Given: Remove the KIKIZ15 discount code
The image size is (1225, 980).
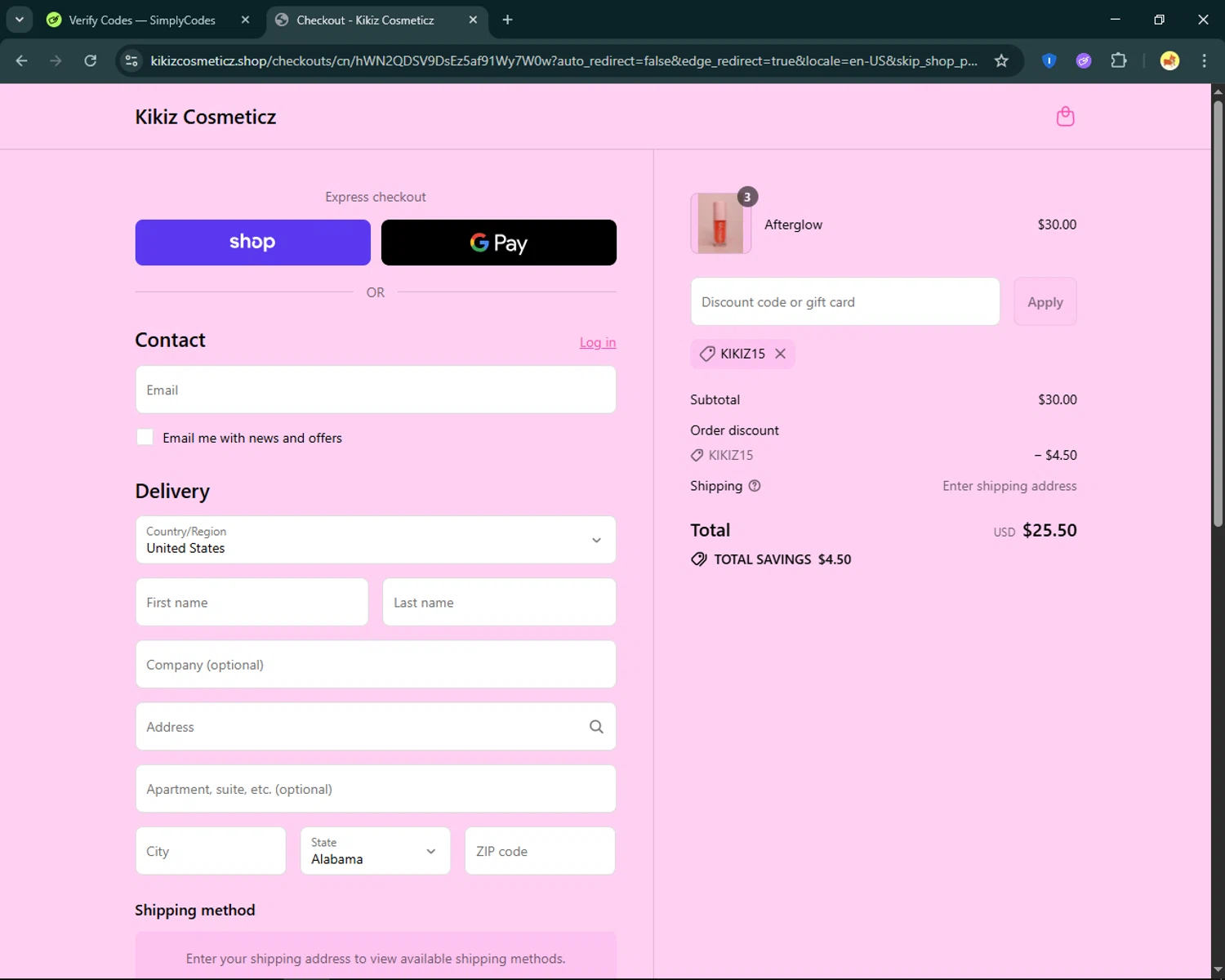Looking at the screenshot, I should click(780, 354).
